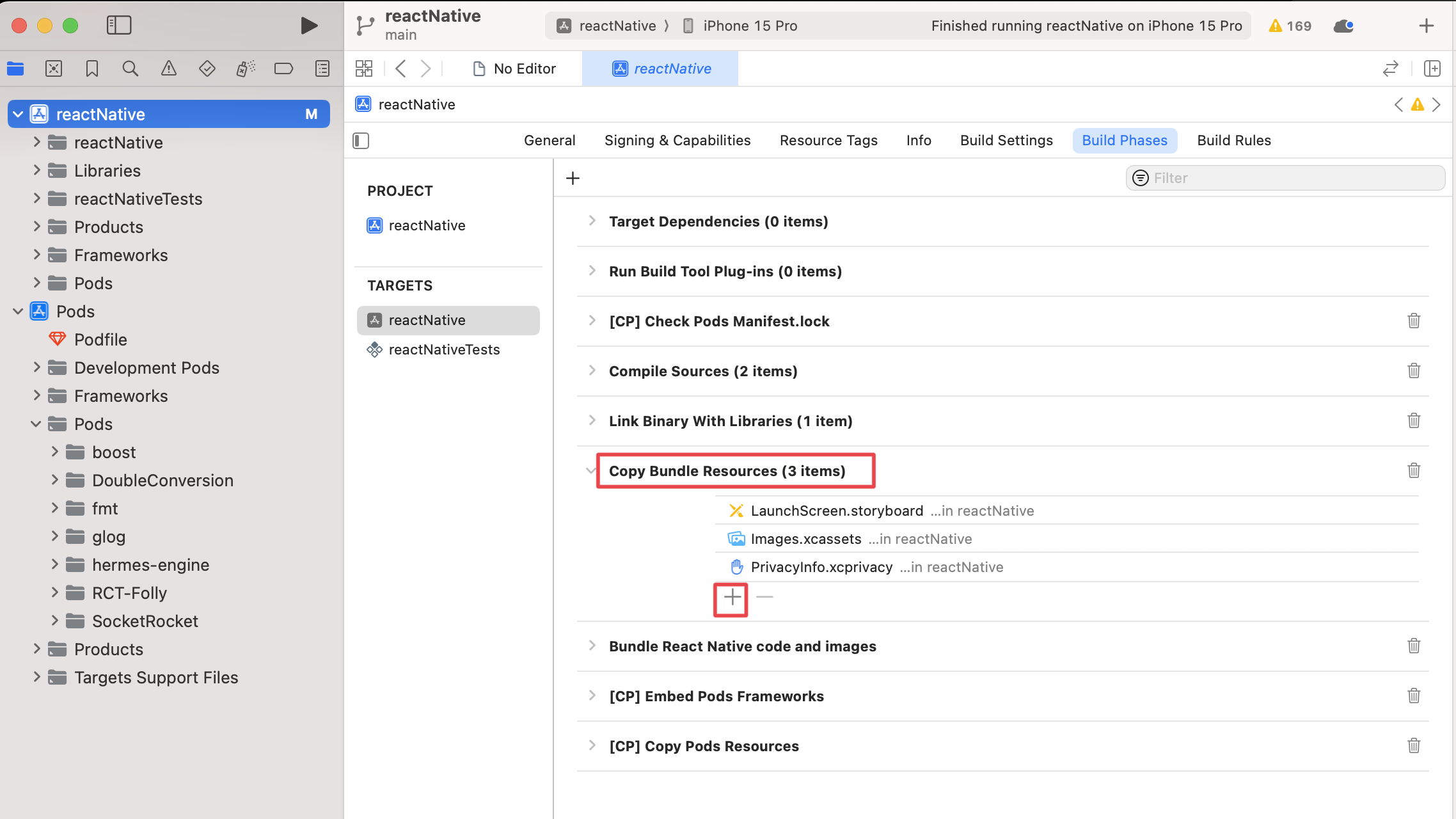Collapse Copy Bundle Resources section

coord(590,471)
